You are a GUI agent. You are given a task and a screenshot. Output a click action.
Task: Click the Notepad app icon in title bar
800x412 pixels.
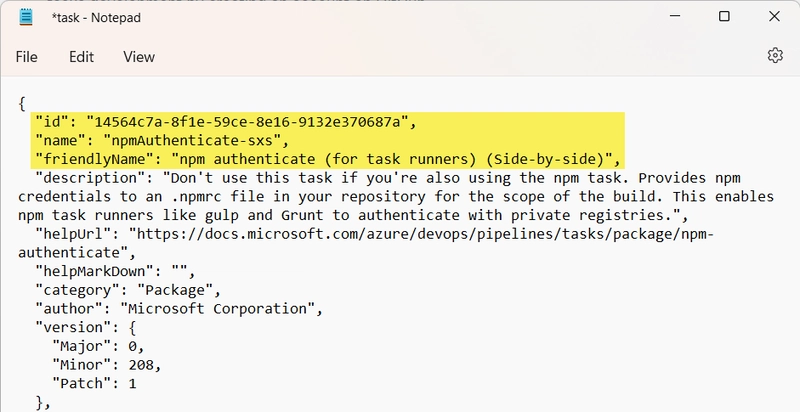[26, 17]
